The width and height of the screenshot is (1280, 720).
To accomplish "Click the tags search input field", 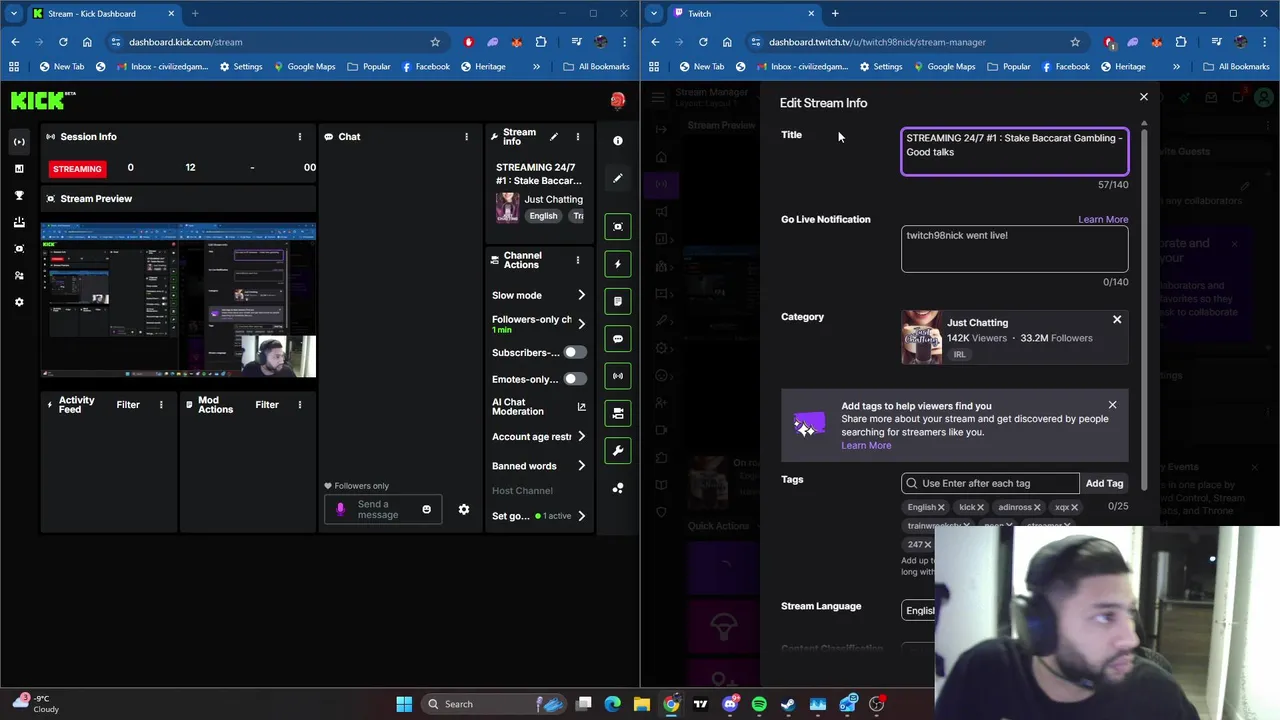I will point(990,483).
